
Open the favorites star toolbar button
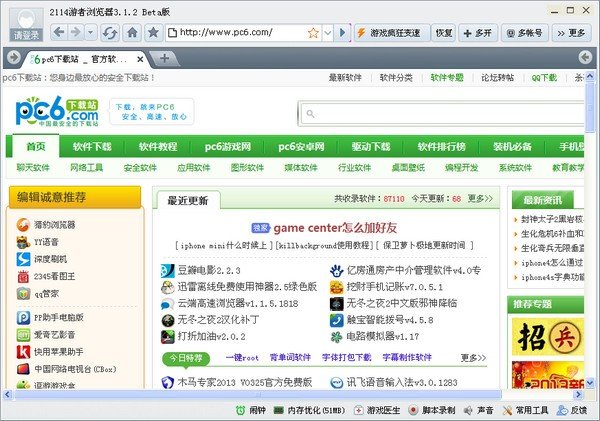153,33
